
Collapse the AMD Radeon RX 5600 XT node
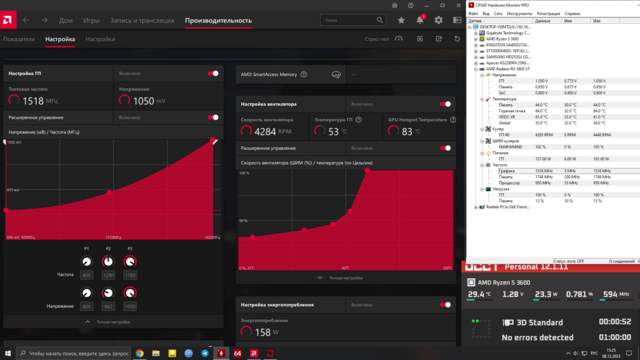(x=476, y=69)
